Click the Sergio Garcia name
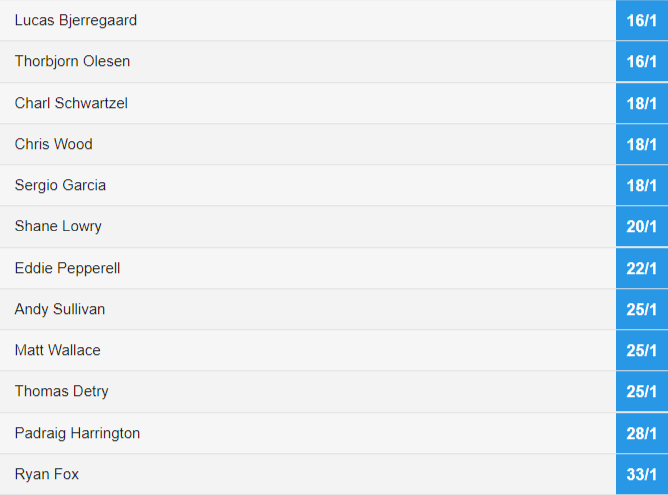The image size is (668, 495). (x=60, y=185)
